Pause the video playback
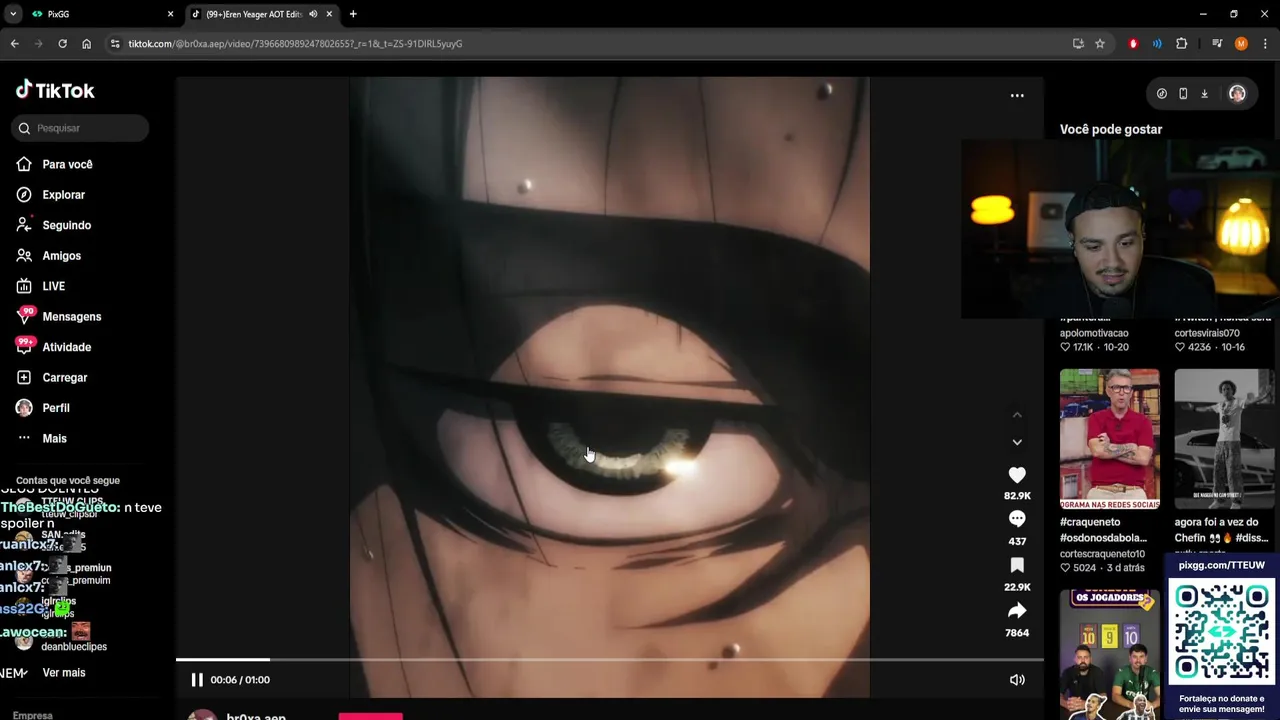1280x720 pixels. click(197, 680)
